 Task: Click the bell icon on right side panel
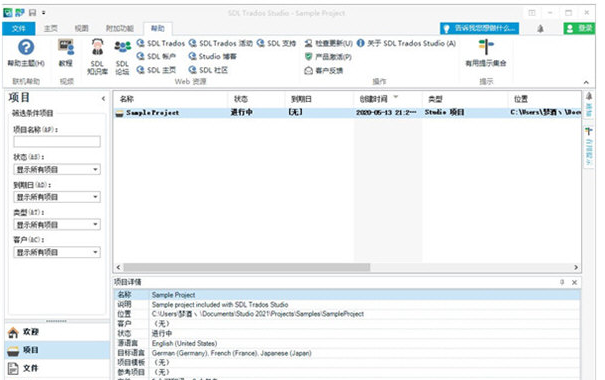coord(589,96)
